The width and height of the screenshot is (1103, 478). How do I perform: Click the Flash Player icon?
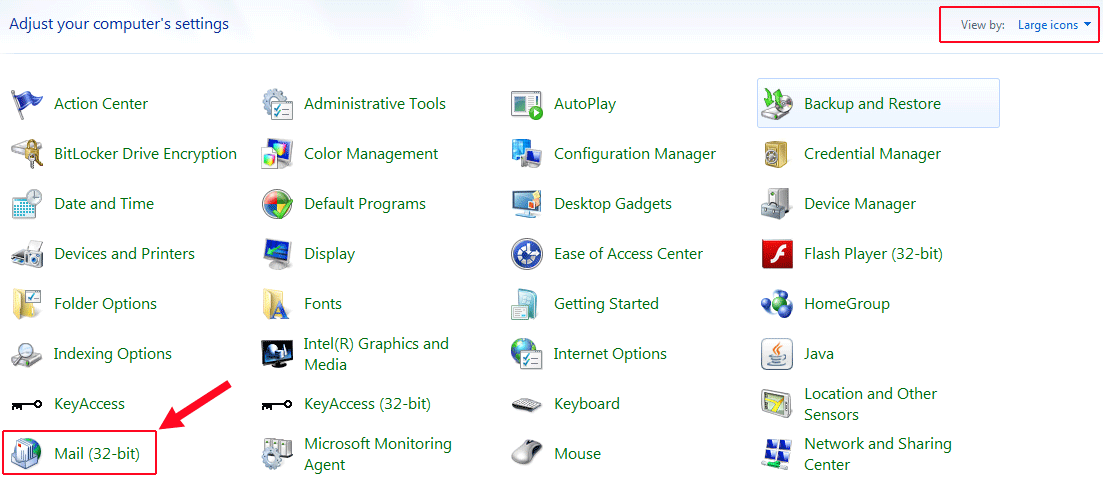click(778, 254)
